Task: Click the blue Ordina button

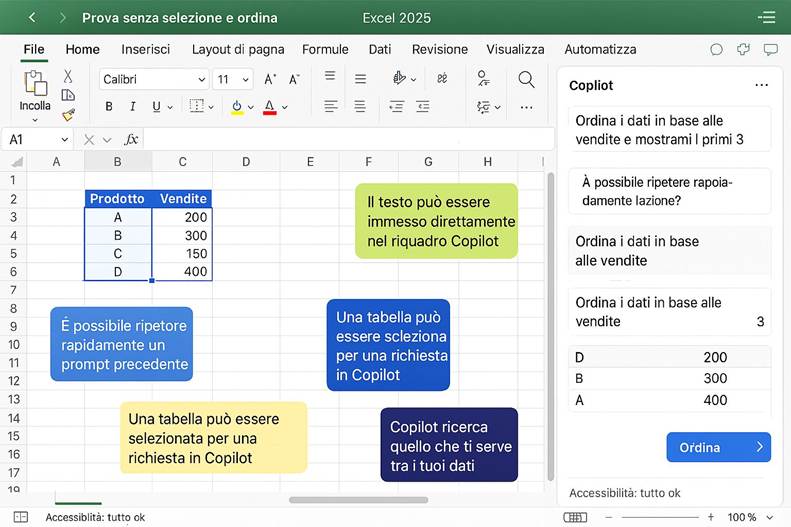Action: [718, 447]
